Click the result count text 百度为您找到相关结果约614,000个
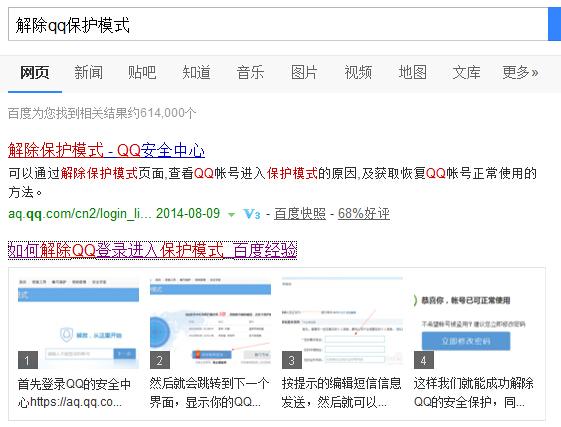Viewport: 561px width, 427px height. 102,113
